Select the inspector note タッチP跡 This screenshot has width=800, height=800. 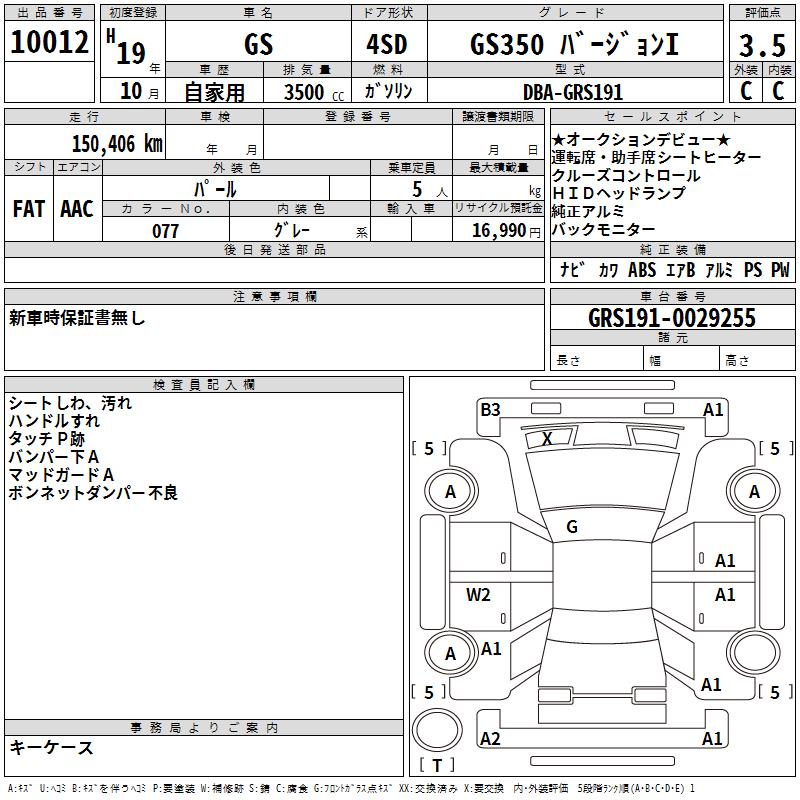46,439
